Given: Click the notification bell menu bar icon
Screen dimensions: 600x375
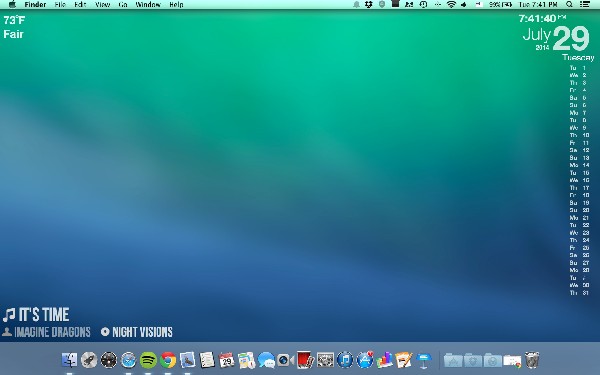Looking at the screenshot, I should coord(356,5).
